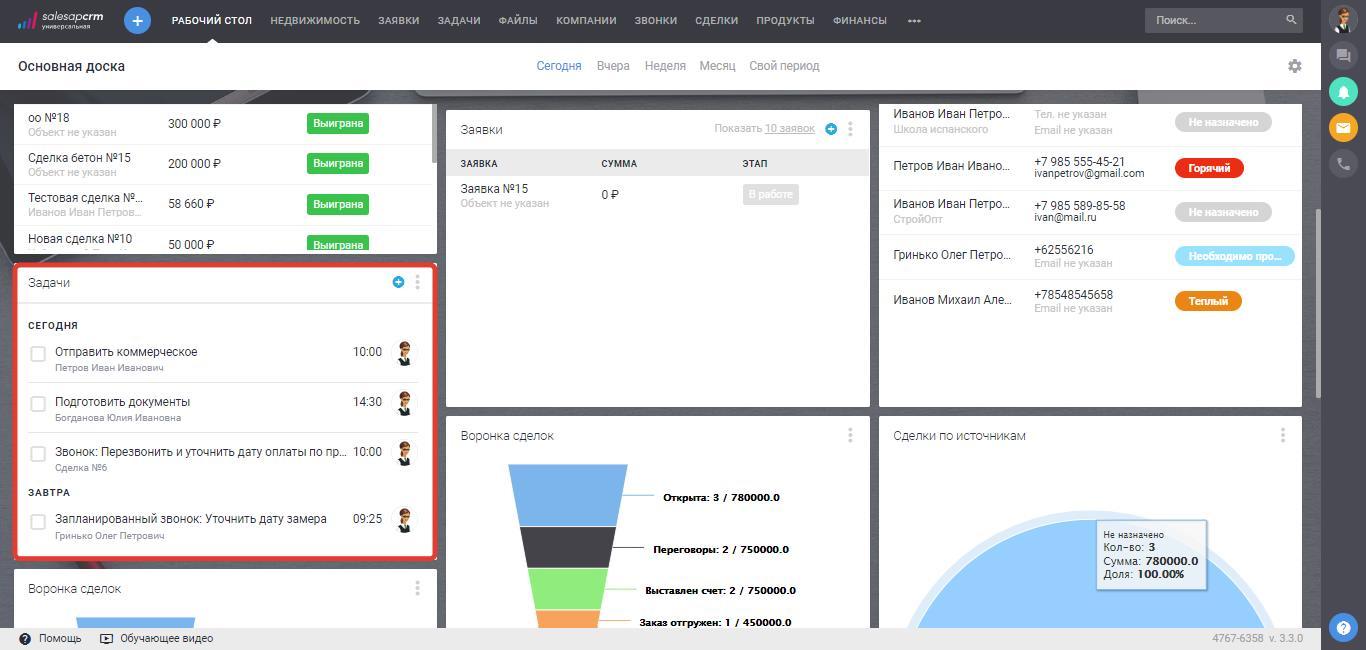Image resolution: width=1366 pixels, height=650 pixels.
Task: Open the Недвижимость menu
Action: tap(315, 20)
